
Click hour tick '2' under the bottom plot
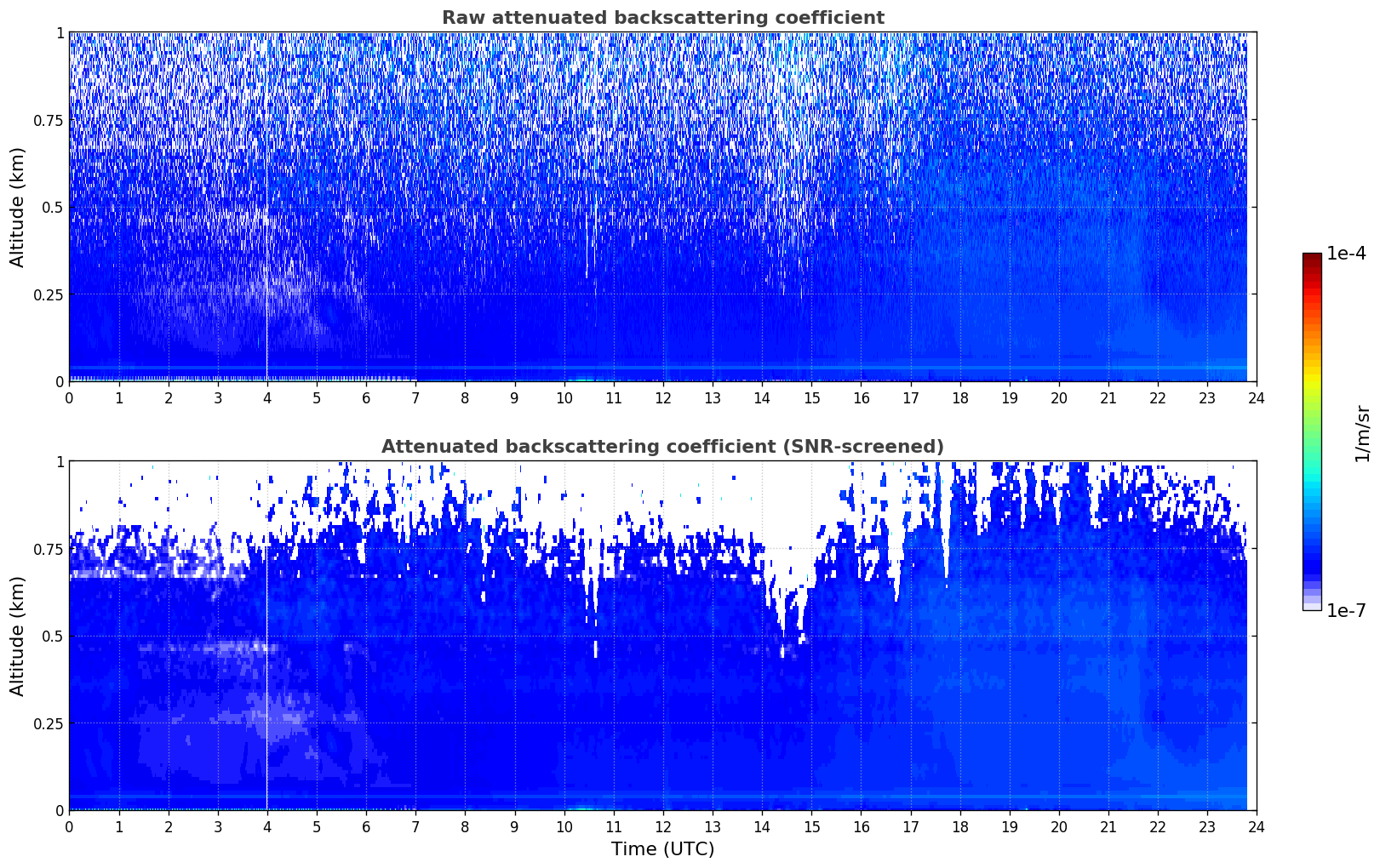point(168,826)
